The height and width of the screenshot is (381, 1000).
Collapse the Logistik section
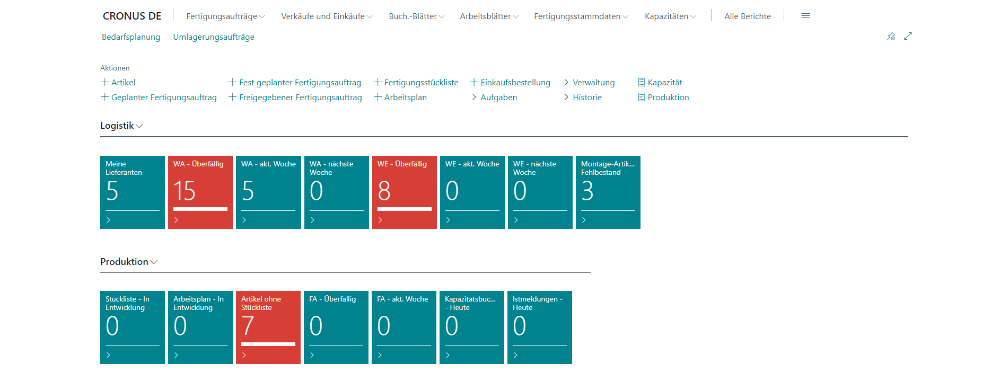point(122,126)
